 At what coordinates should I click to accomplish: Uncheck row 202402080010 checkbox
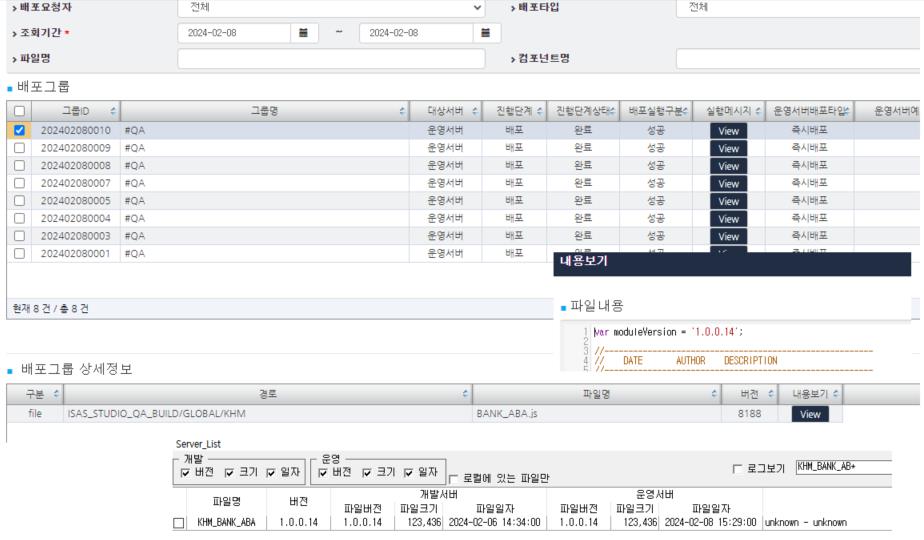click(x=19, y=130)
